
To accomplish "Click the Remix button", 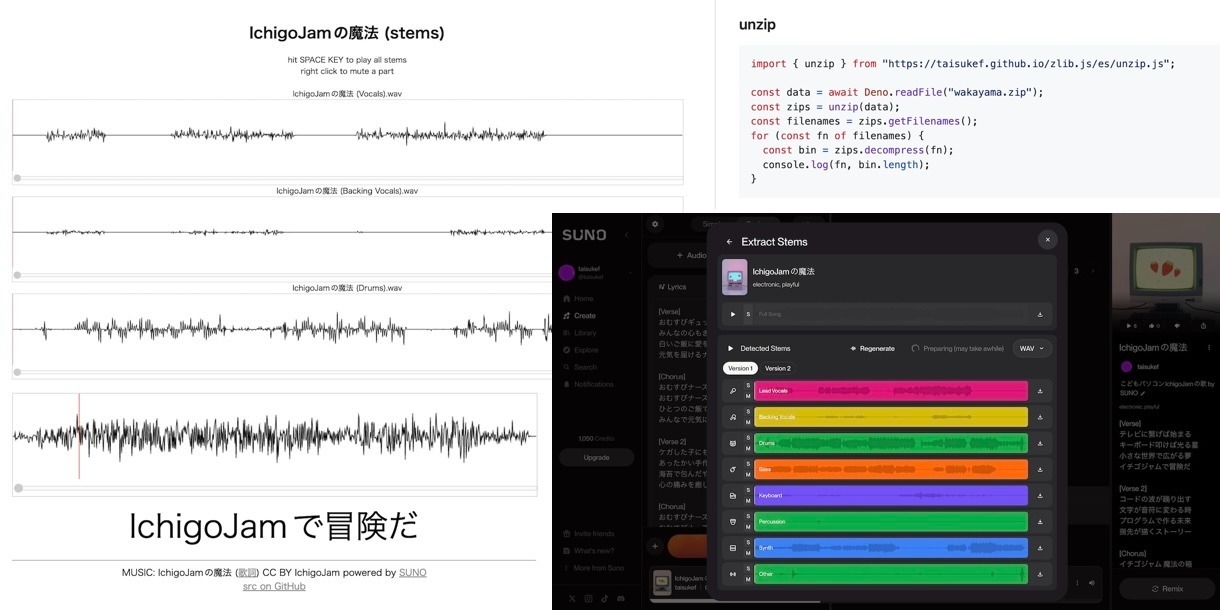I will coord(1167,589).
